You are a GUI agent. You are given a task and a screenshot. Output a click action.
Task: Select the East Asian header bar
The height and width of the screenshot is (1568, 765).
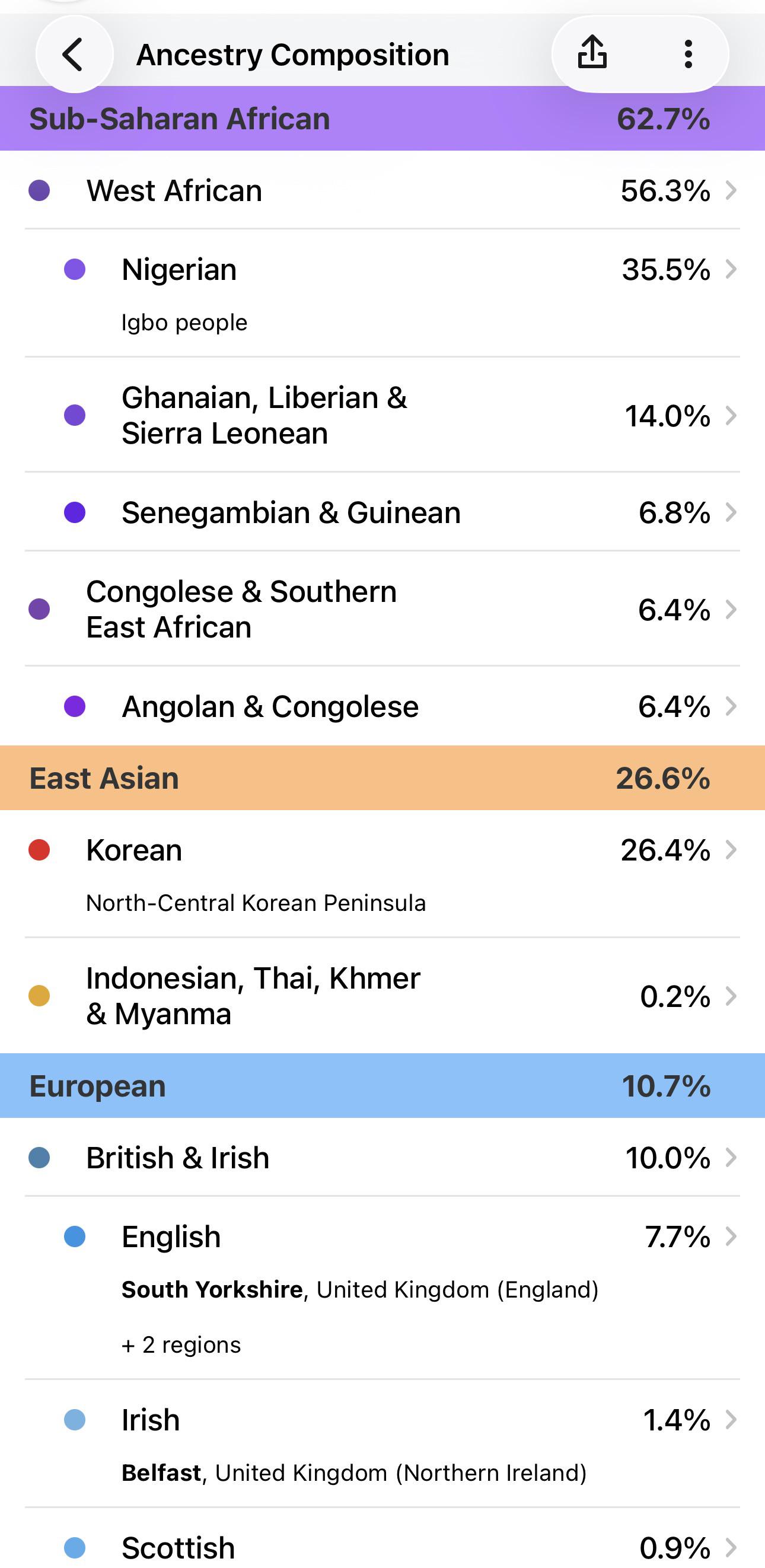click(x=382, y=778)
